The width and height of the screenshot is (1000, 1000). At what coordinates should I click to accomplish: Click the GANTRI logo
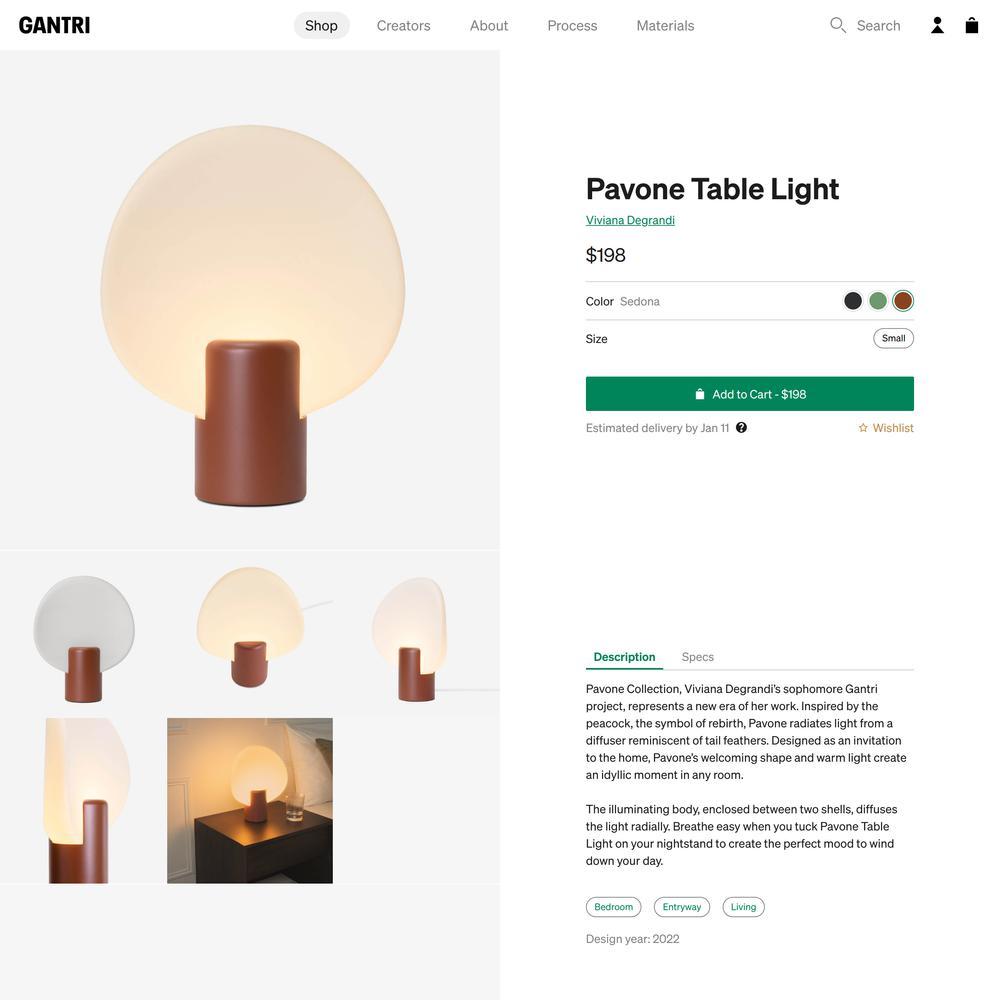coord(54,26)
